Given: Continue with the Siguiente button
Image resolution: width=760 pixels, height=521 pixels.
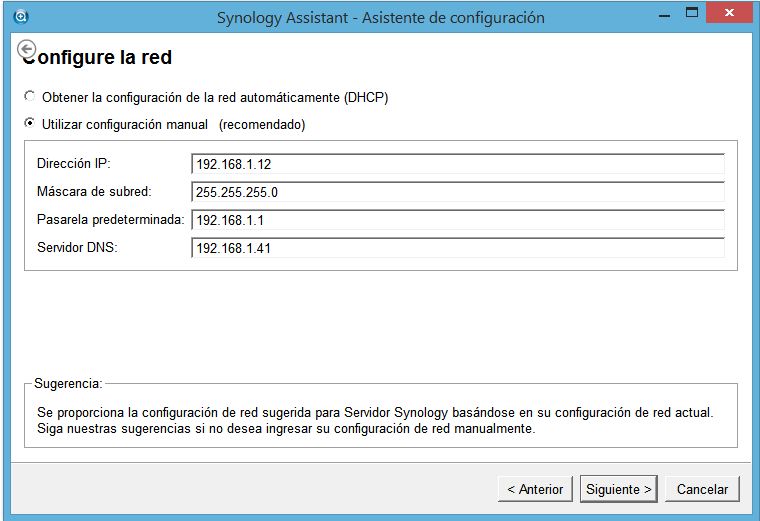Looking at the screenshot, I should [x=618, y=489].
